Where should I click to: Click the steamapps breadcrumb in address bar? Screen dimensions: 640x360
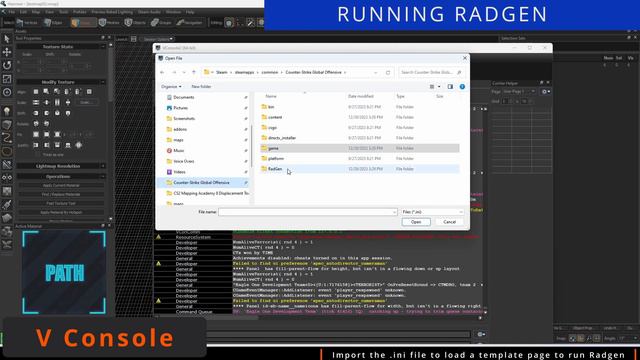pyautogui.click(x=244, y=72)
